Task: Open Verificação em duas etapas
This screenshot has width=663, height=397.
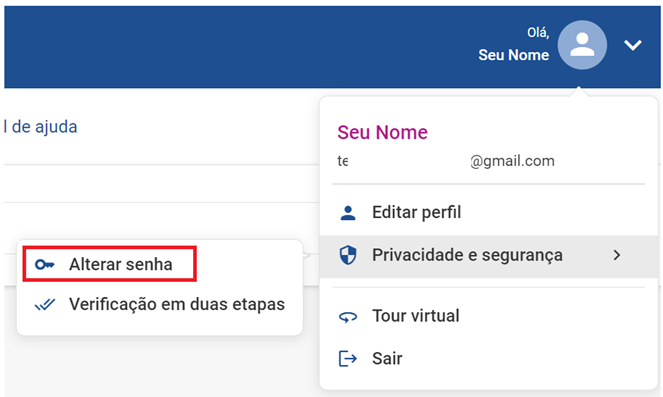Action: pyautogui.click(x=160, y=304)
